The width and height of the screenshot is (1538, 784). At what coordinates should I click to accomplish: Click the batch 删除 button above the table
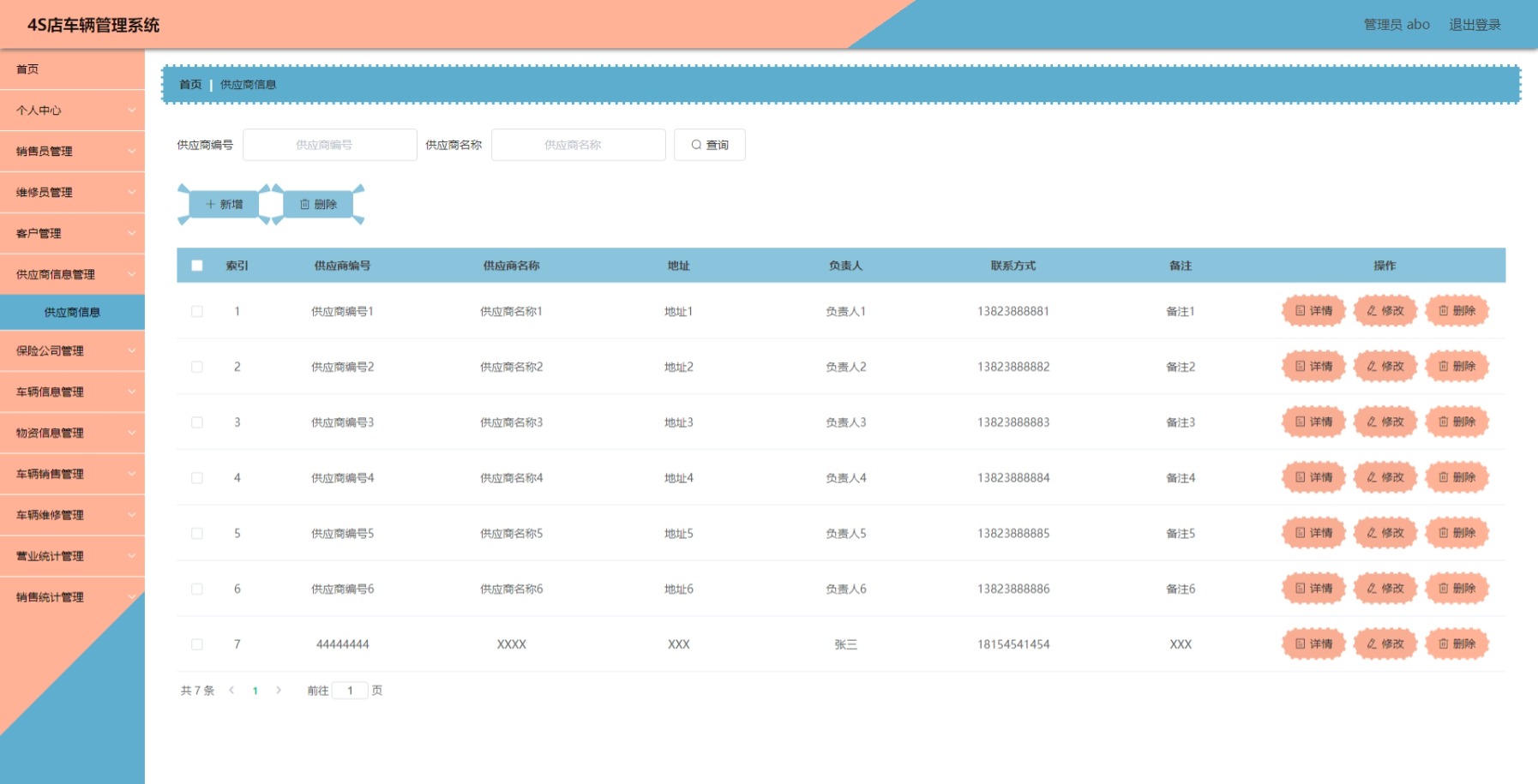pyautogui.click(x=318, y=205)
